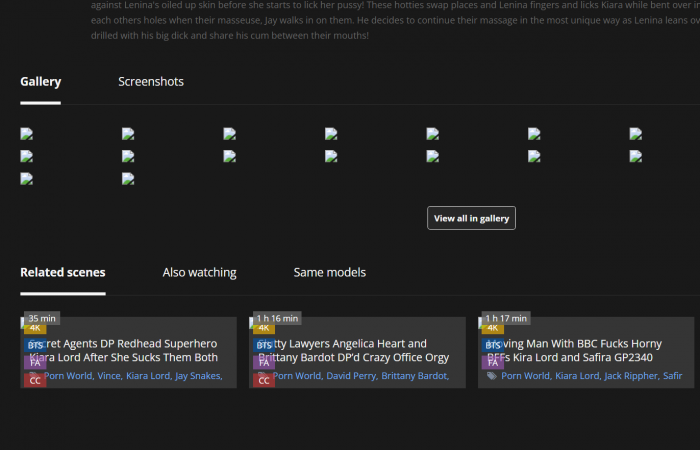This screenshot has width=700, height=450.
Task: Open the David Perry tag link
Action: pos(351,376)
